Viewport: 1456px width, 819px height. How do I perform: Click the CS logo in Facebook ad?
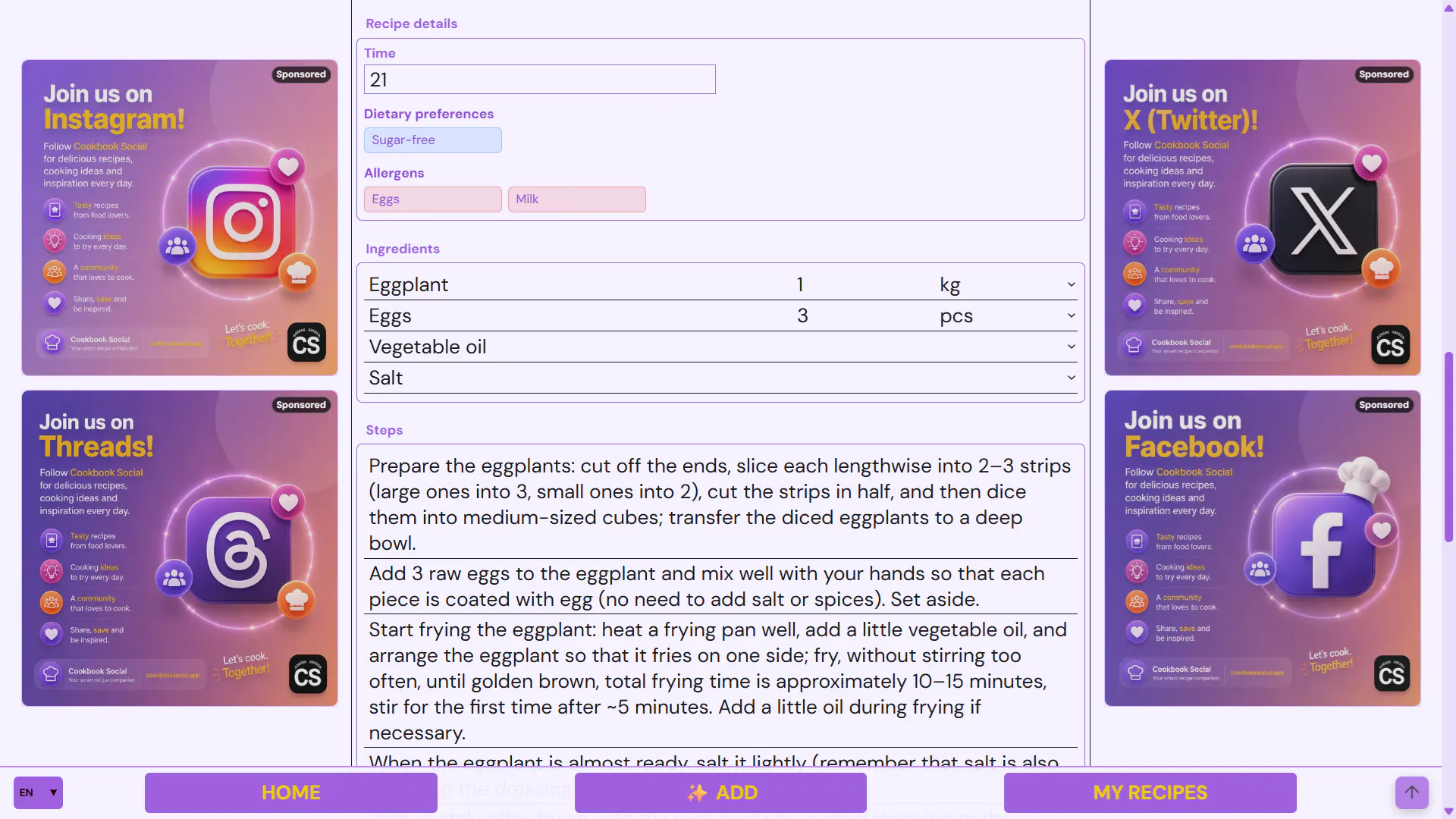(x=1392, y=674)
